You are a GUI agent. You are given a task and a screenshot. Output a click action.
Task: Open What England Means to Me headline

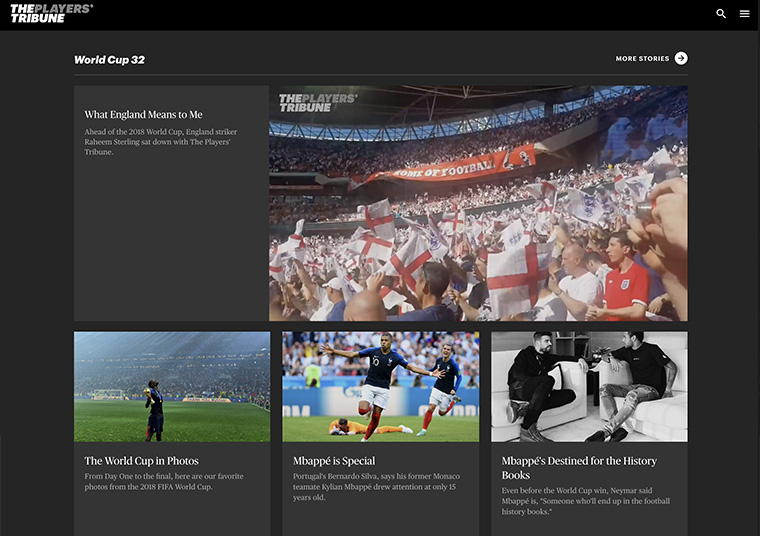point(143,115)
